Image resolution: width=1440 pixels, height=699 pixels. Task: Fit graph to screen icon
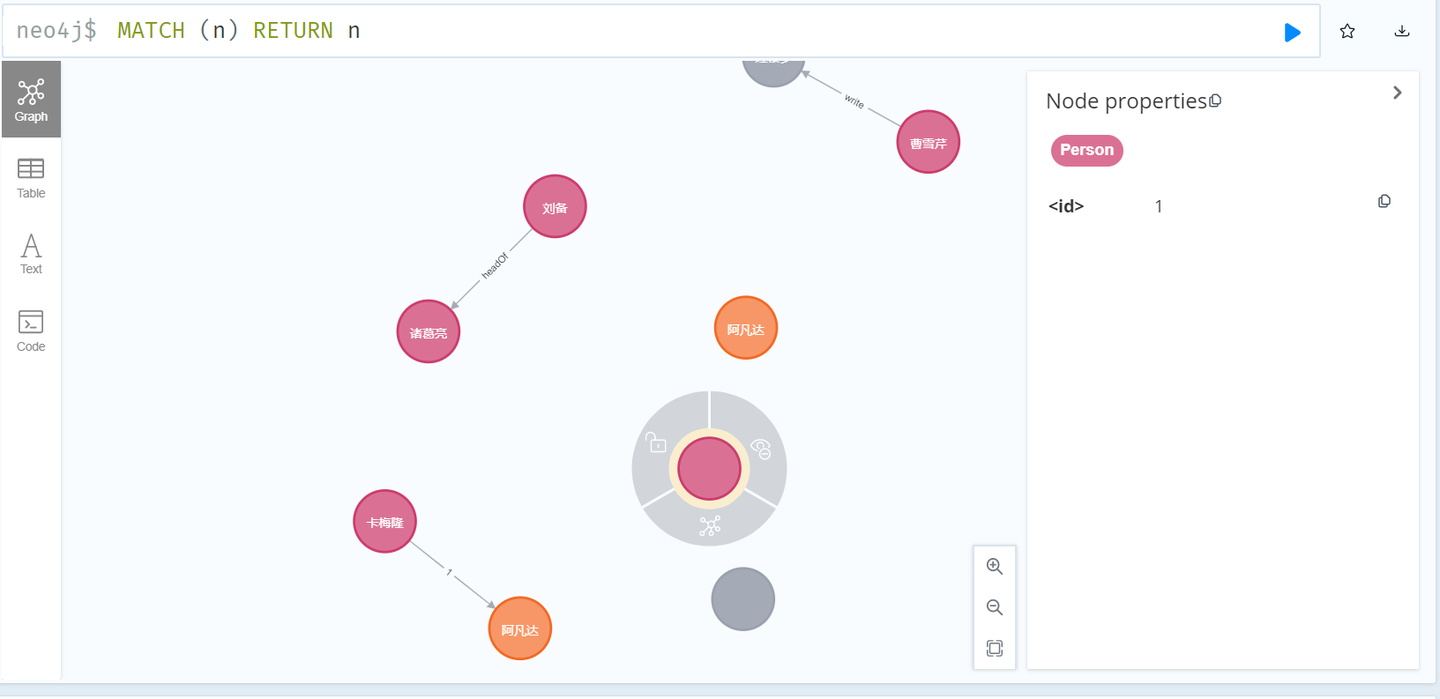tap(994, 648)
